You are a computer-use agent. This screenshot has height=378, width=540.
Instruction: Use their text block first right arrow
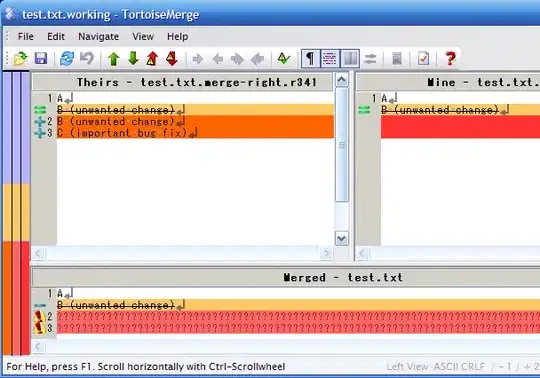[198, 59]
